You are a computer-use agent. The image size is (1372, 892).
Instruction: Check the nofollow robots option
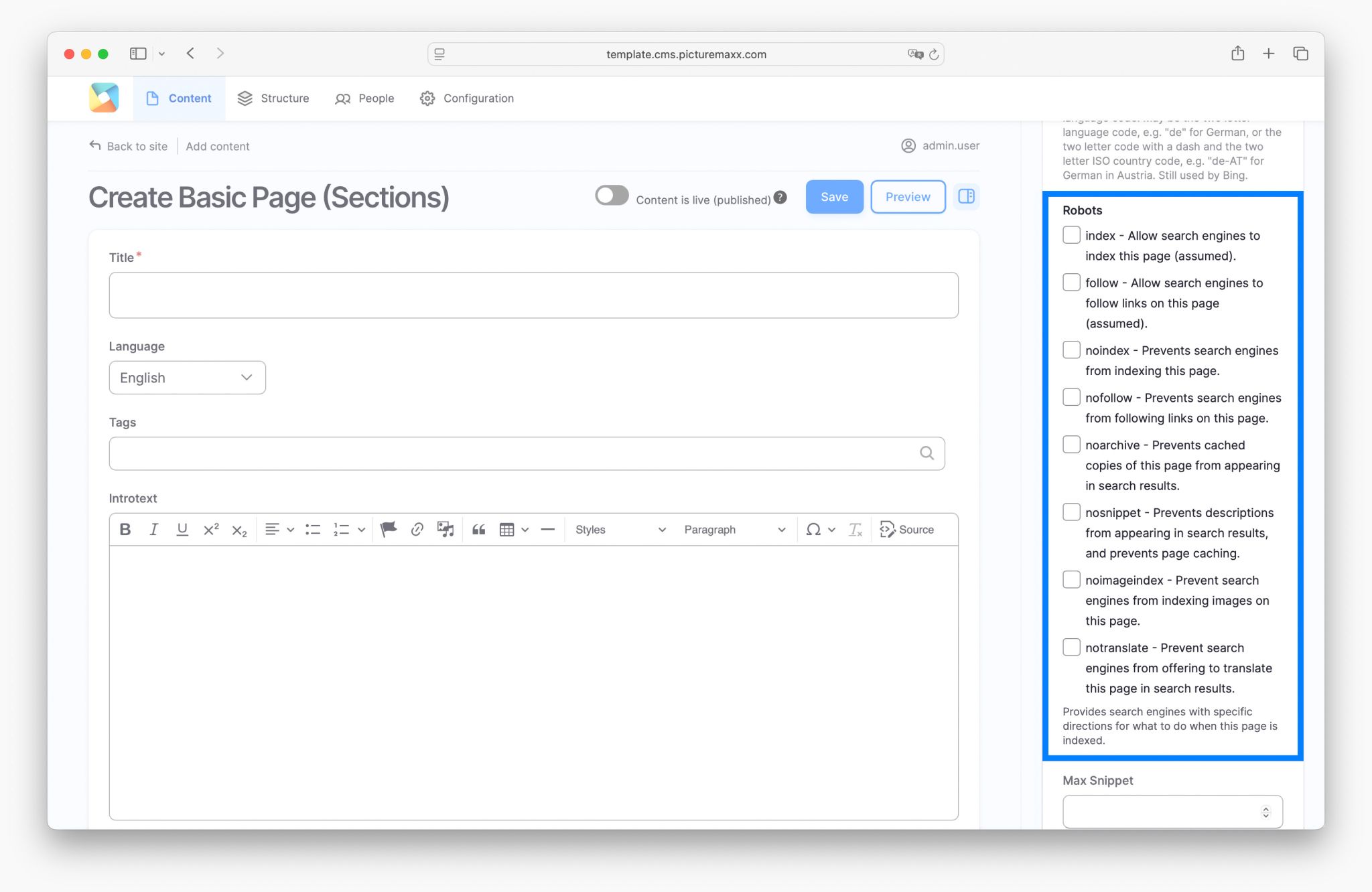[1071, 396]
